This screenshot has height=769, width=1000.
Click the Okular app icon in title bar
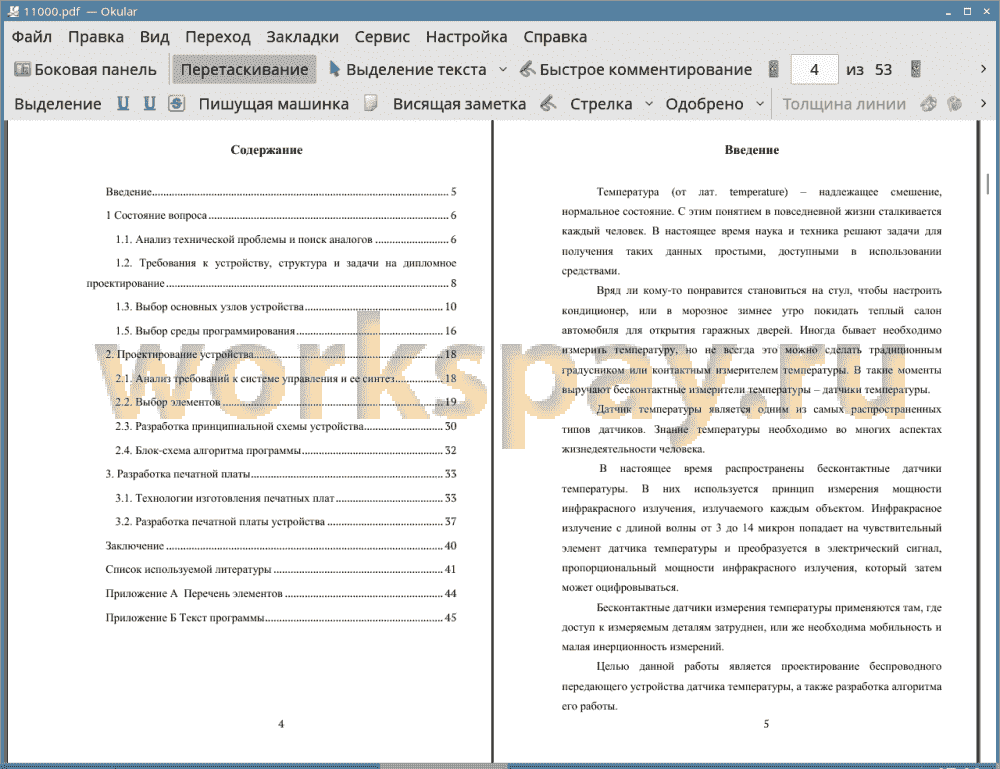pos(13,11)
